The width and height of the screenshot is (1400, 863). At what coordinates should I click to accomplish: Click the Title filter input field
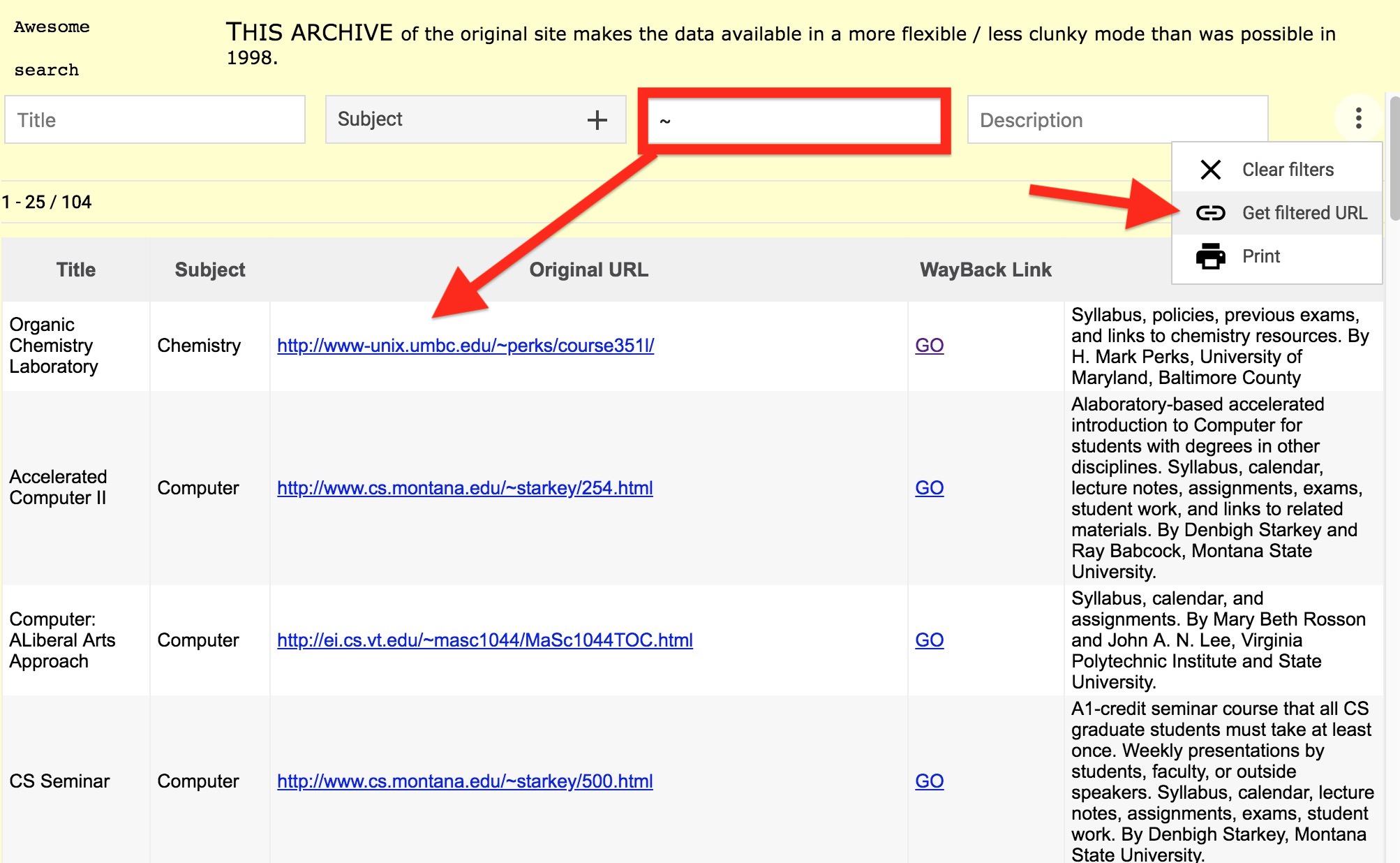155,119
